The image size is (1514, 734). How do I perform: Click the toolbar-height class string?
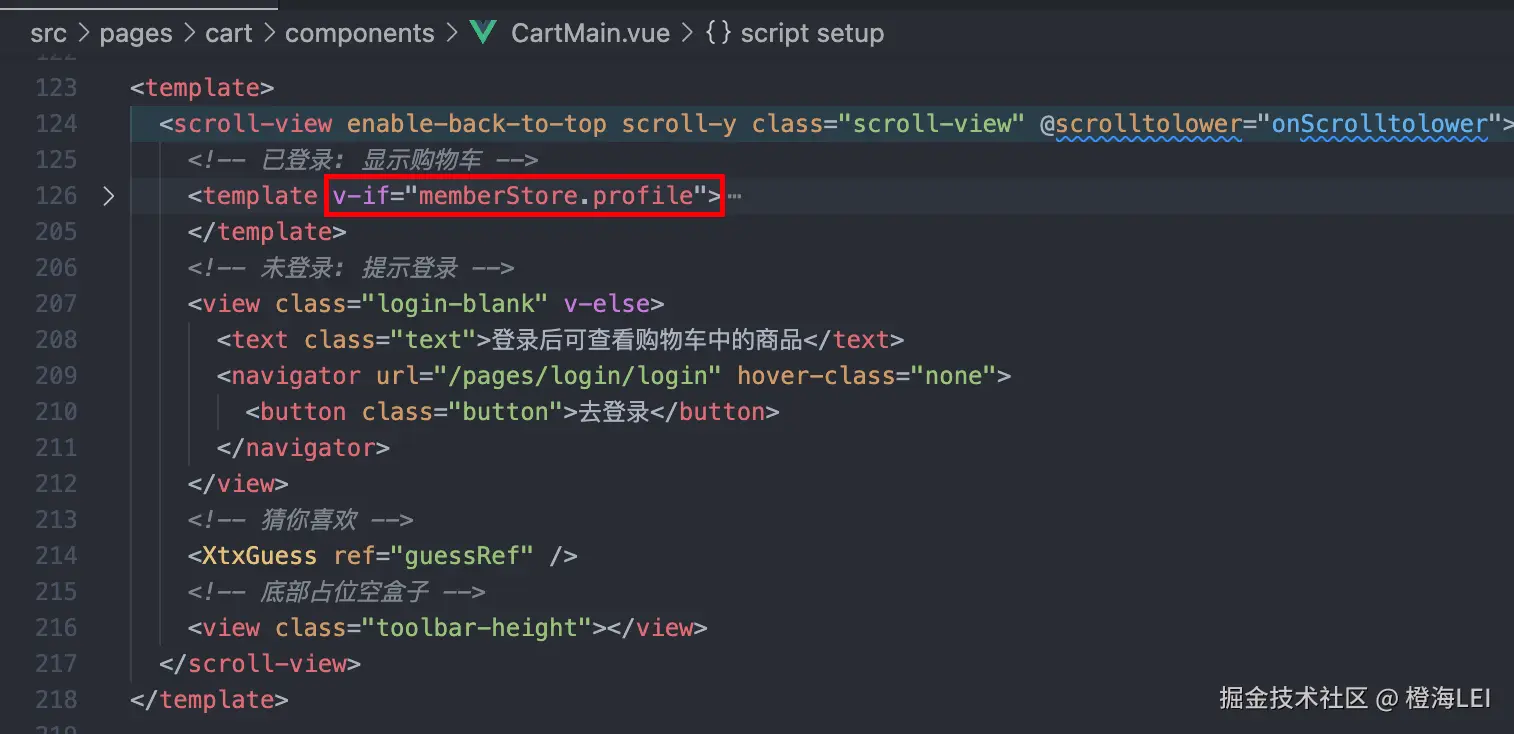(483, 628)
